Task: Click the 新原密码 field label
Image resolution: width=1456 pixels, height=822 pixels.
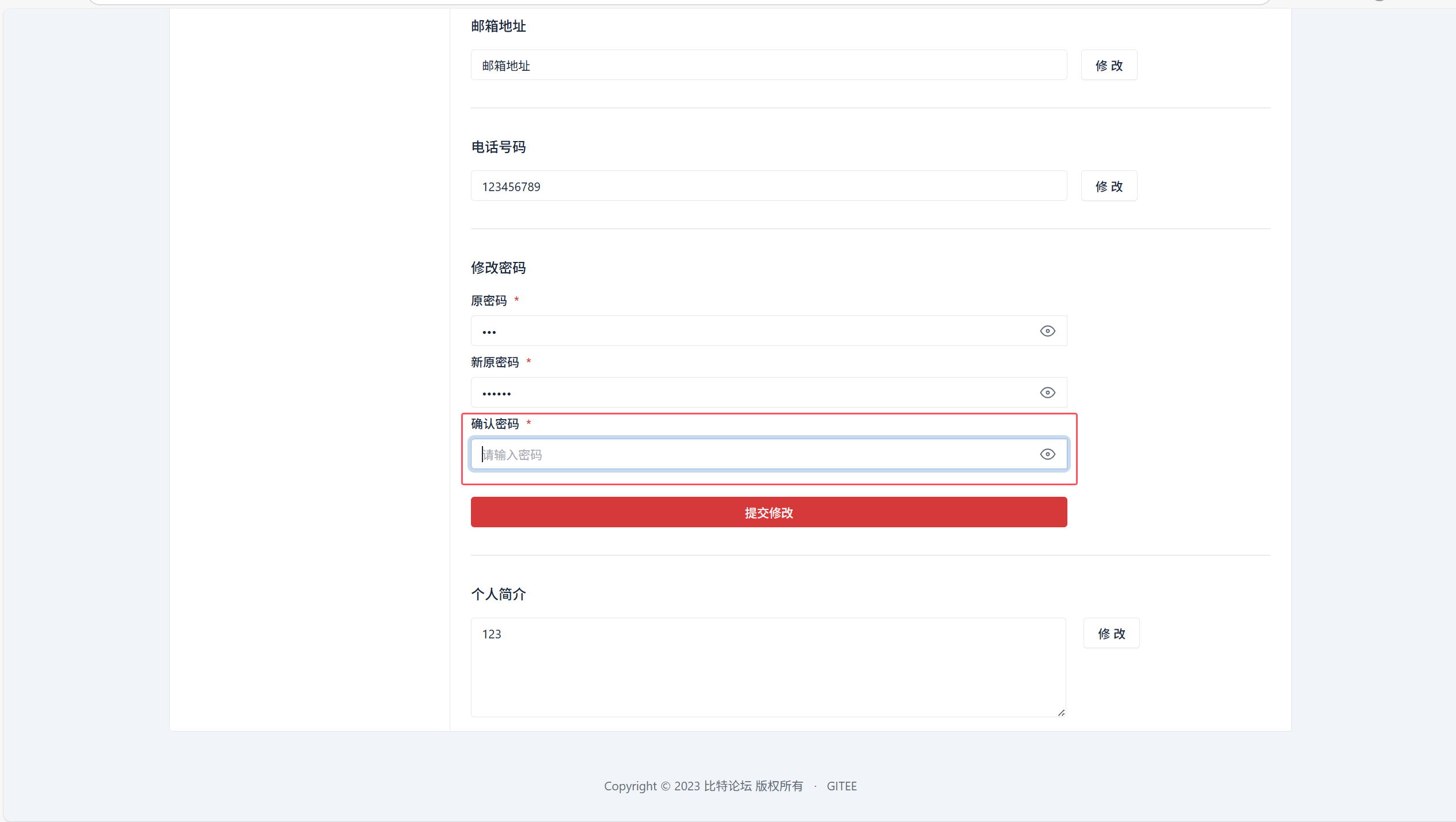Action: [x=495, y=362]
